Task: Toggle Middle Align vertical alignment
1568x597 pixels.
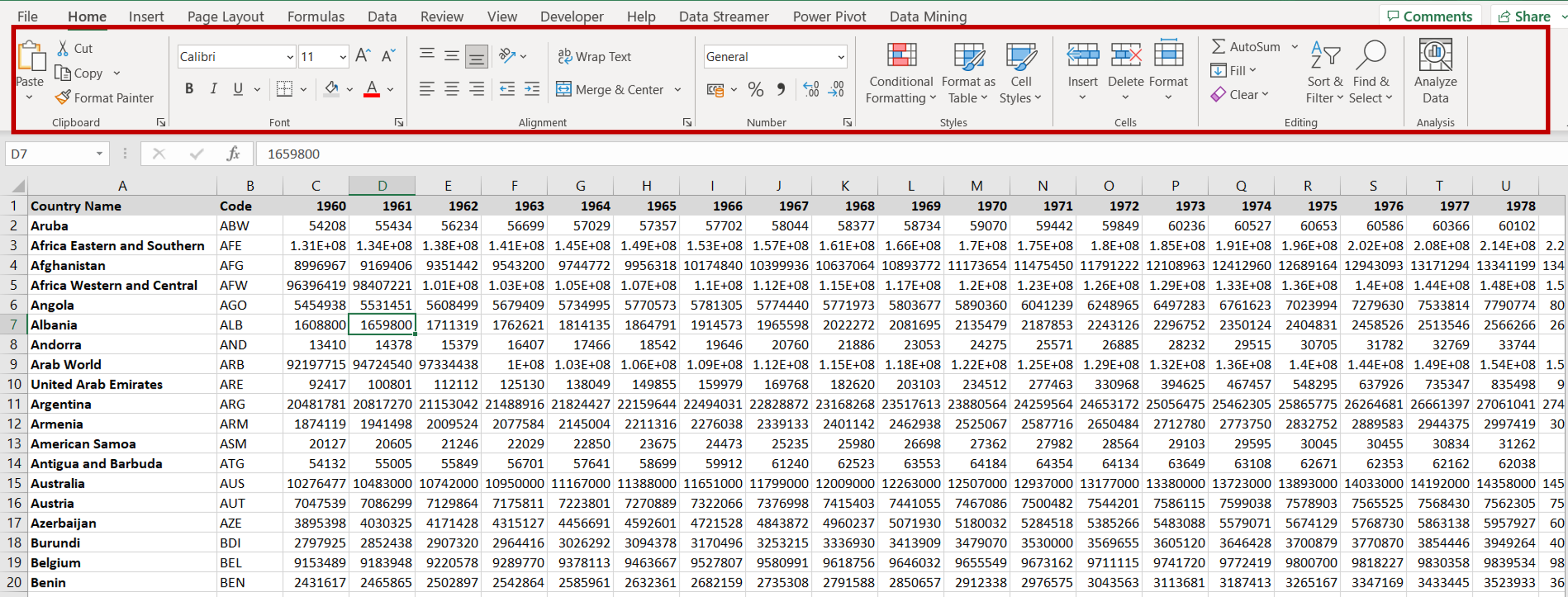Action: [452, 56]
